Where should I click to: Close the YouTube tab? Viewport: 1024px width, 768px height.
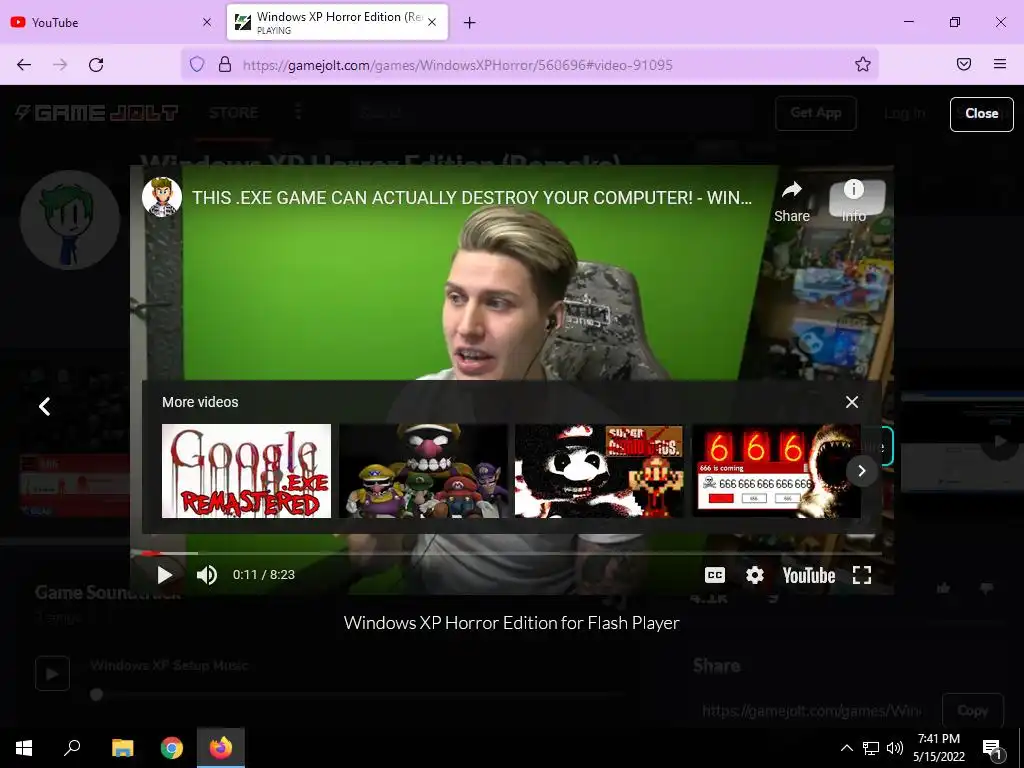(x=206, y=22)
